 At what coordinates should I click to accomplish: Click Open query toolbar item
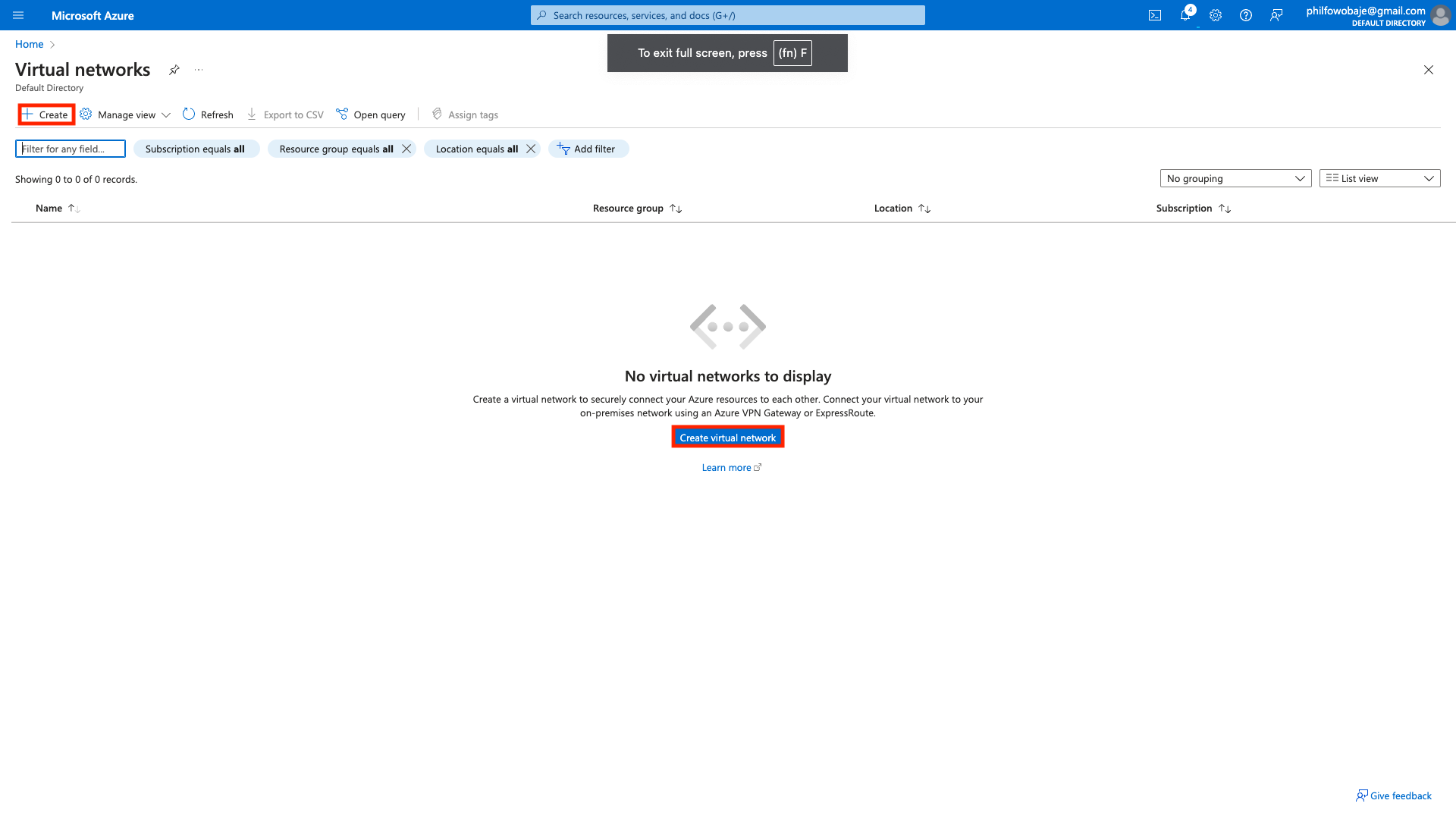click(x=371, y=115)
